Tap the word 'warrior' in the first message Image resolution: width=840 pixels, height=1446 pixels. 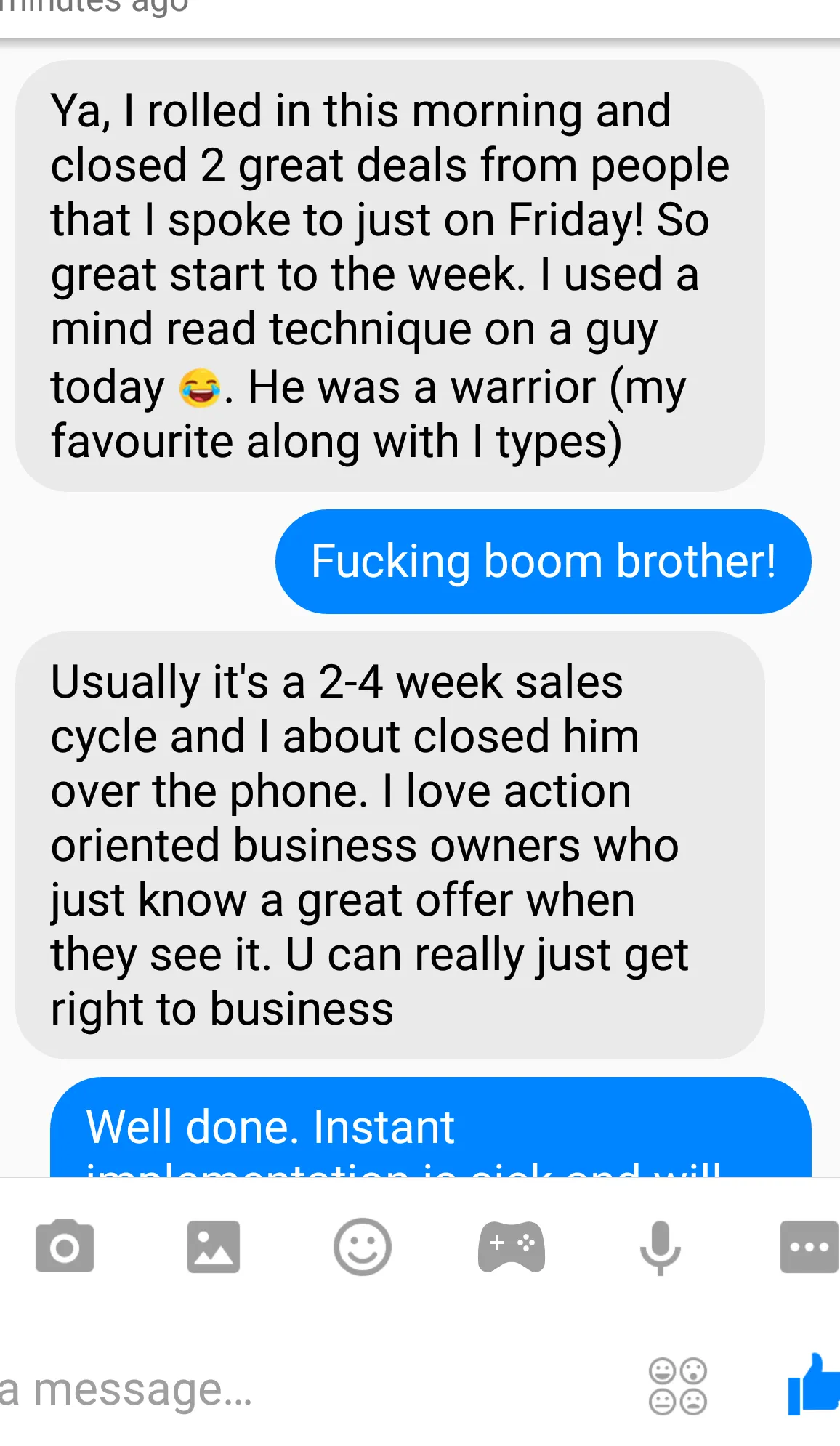523,387
